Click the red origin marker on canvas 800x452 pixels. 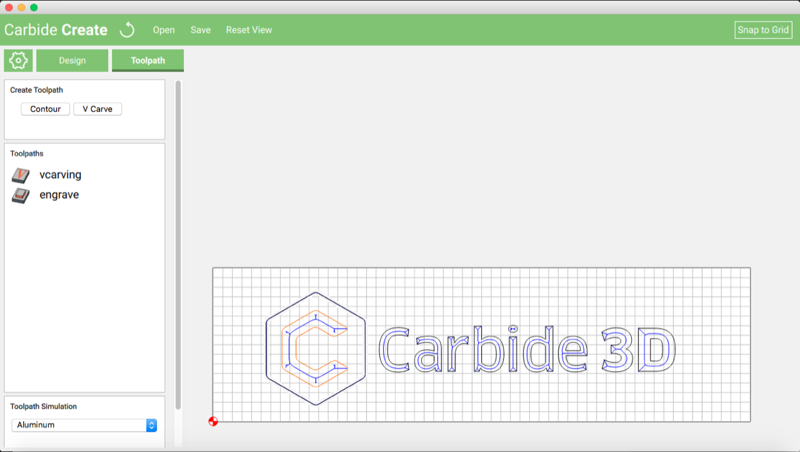[213, 421]
